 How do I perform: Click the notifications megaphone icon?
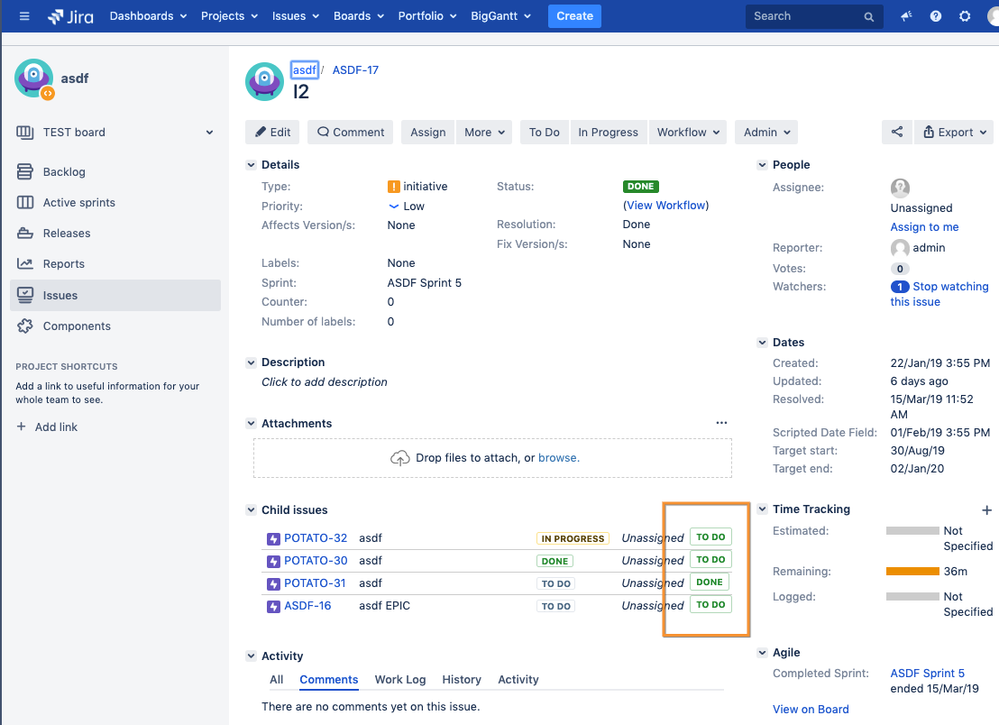coord(906,16)
